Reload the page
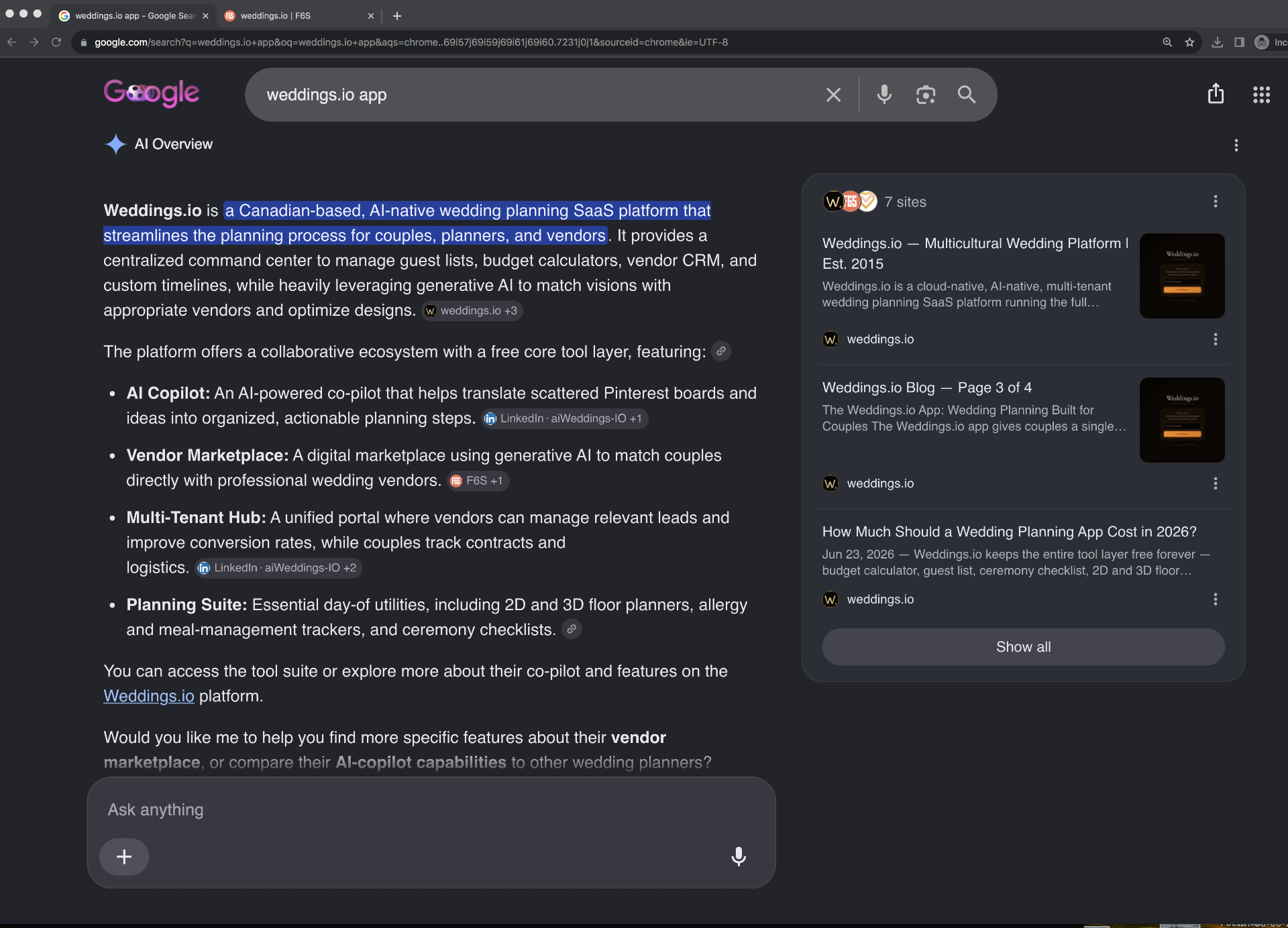This screenshot has width=1288, height=928. click(57, 42)
